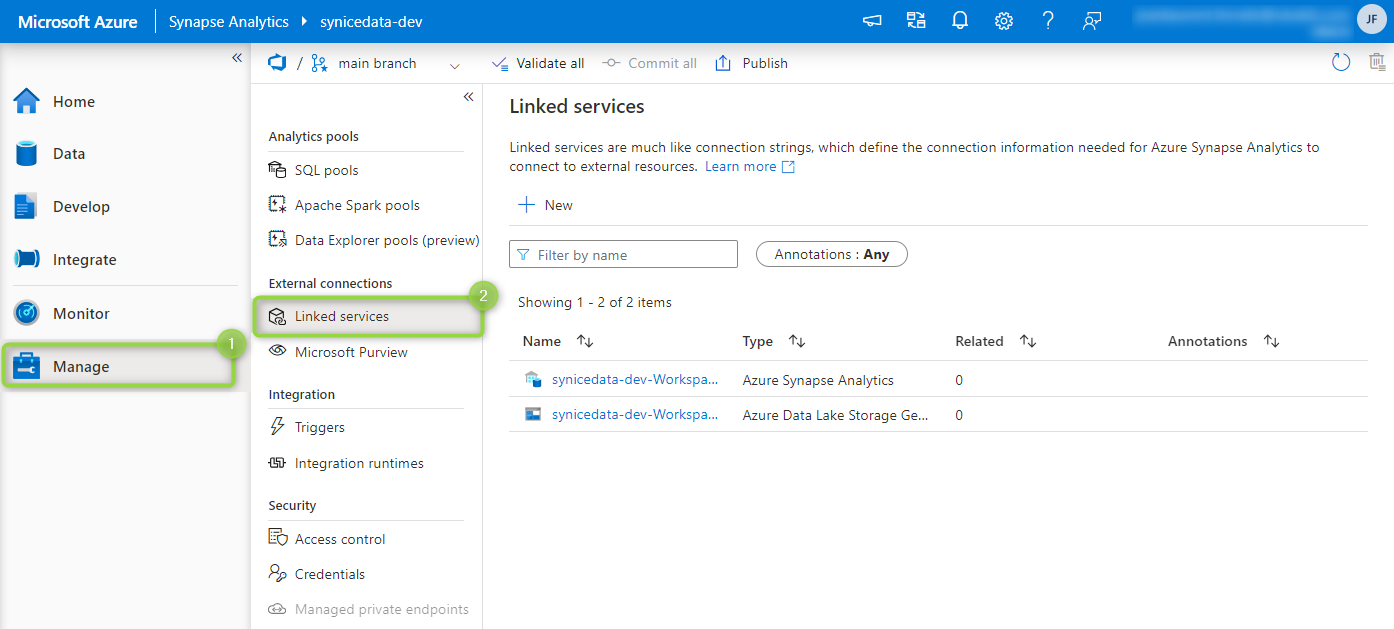Click Showing 1 - 2 of 2 items text

click(x=595, y=302)
